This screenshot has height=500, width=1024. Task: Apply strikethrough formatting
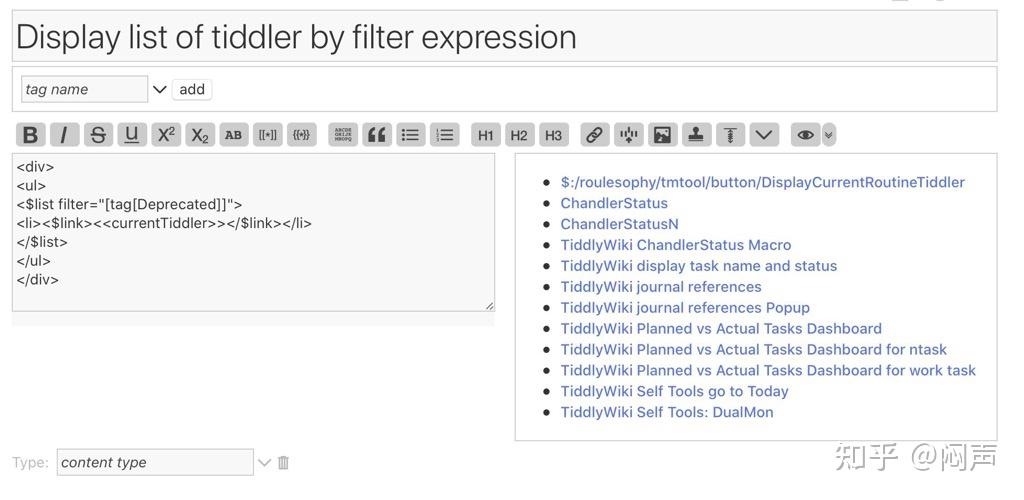98,135
